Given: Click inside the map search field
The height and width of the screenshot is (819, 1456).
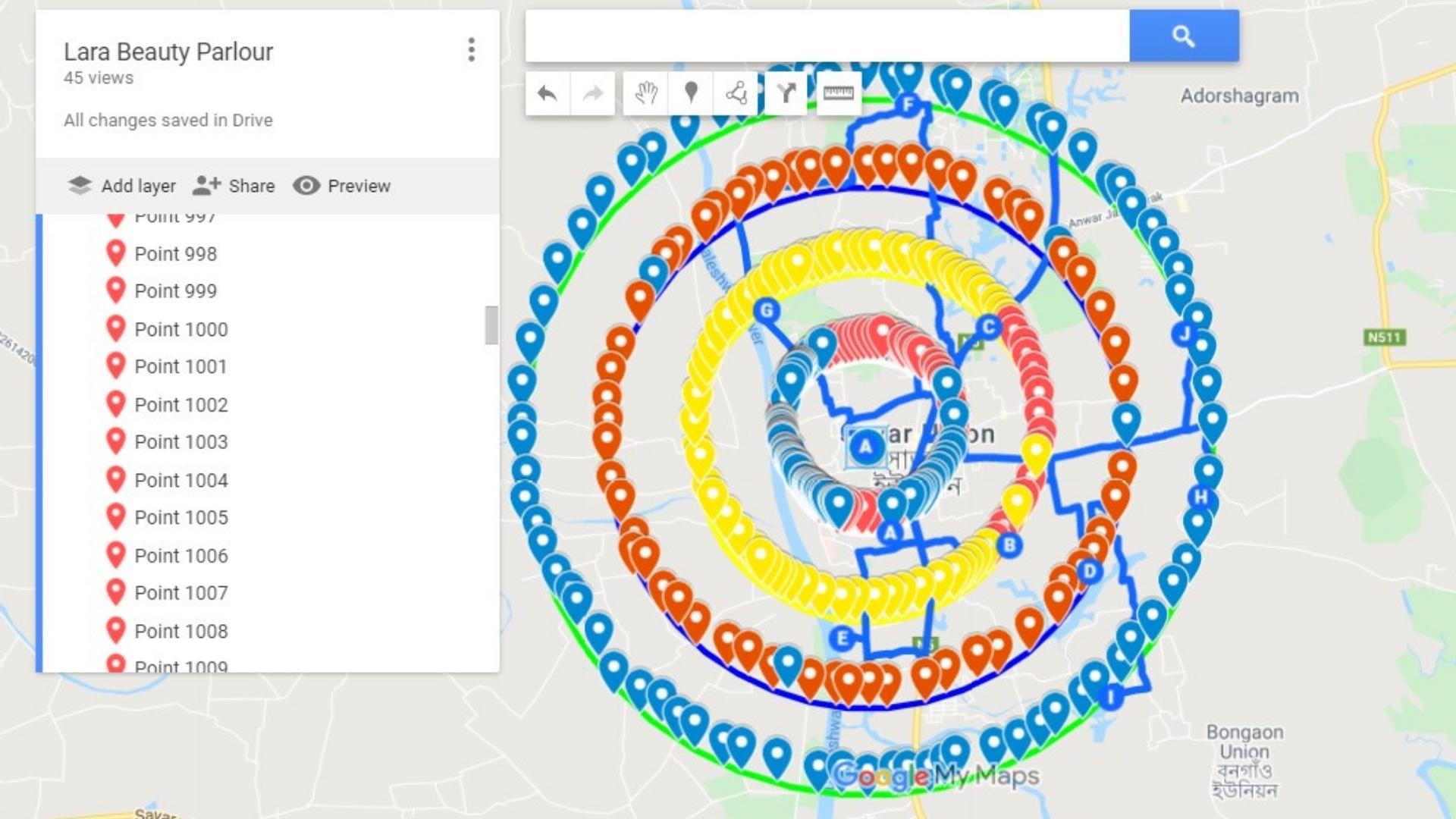Looking at the screenshot, I should pos(827,35).
